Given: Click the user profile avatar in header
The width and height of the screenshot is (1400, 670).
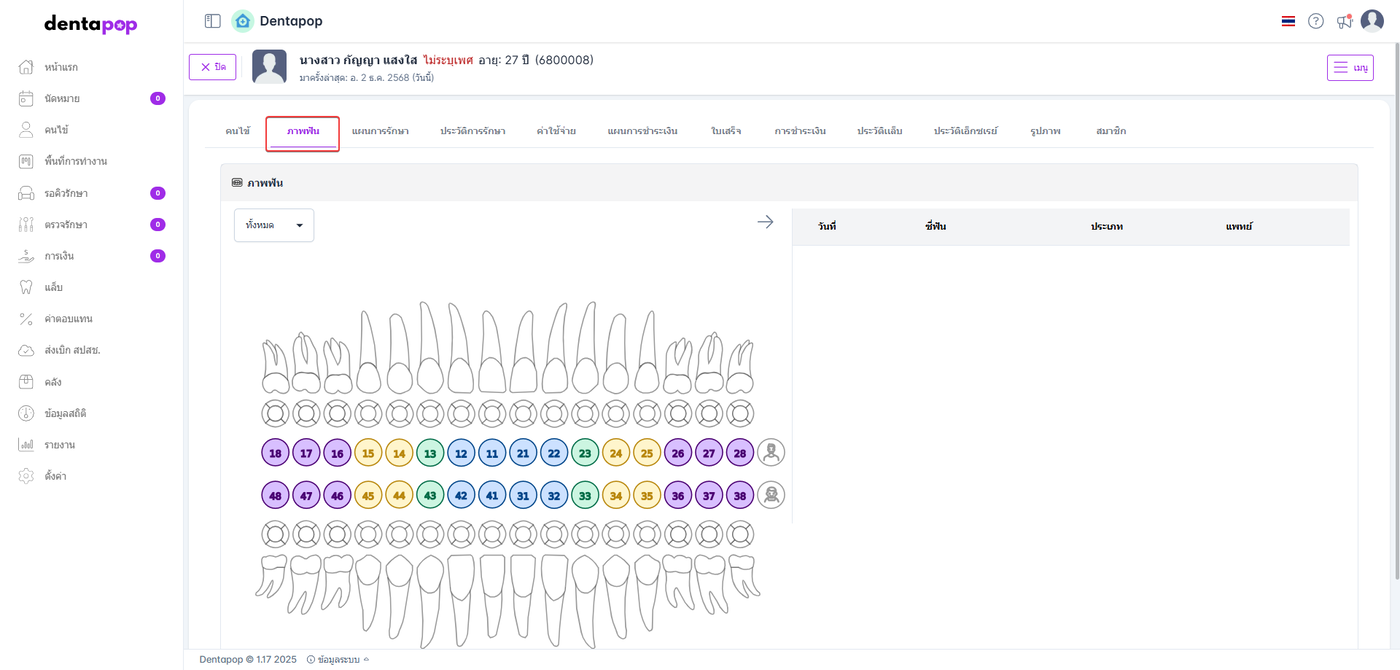Looking at the screenshot, I should coord(1372,21).
